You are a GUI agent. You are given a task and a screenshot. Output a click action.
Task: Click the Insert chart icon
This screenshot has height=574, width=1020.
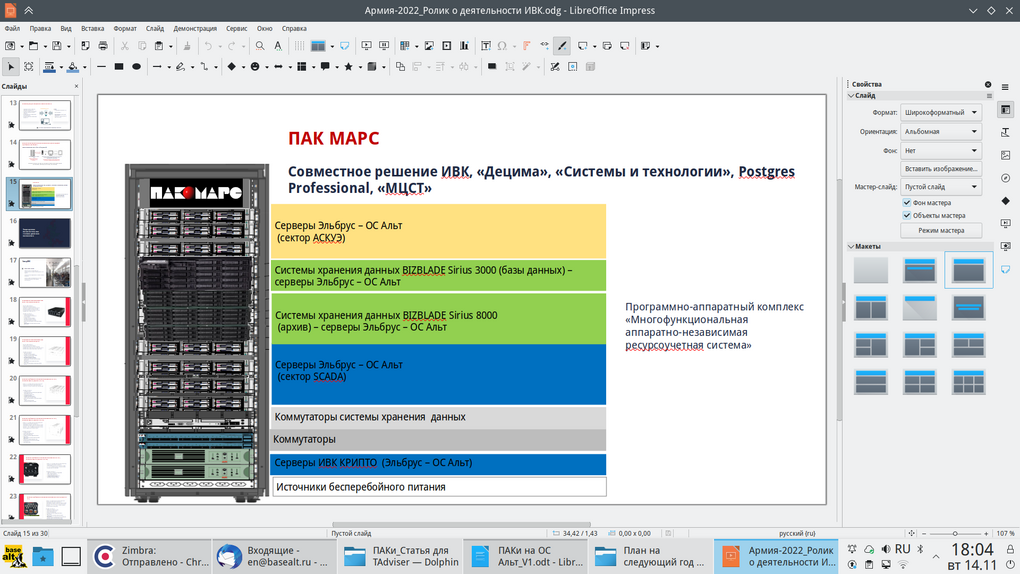coord(464,46)
